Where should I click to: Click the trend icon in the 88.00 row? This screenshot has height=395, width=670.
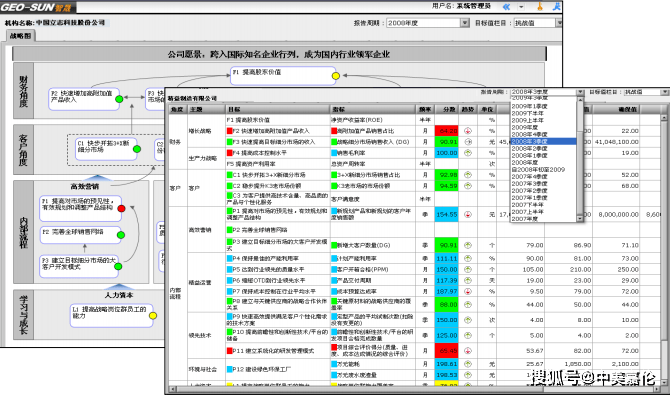(468, 305)
